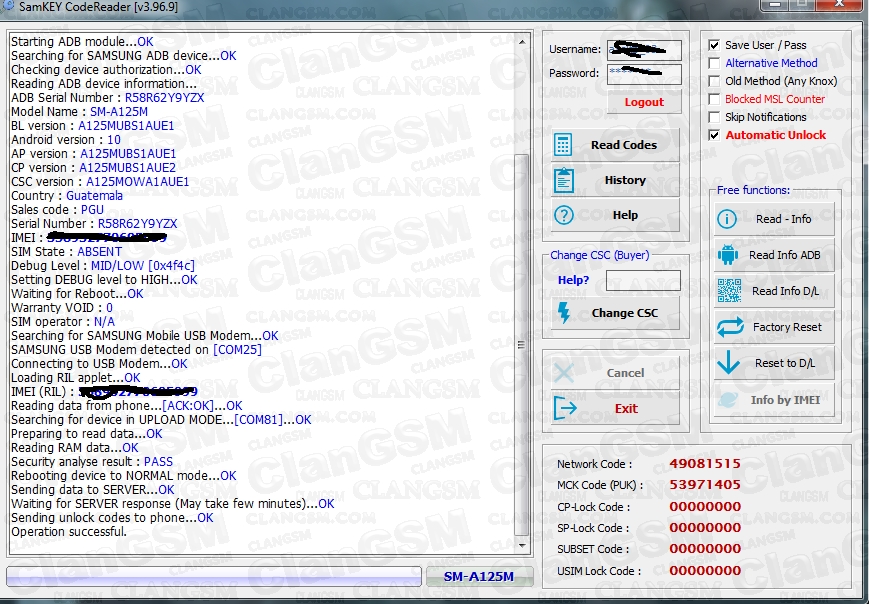Click the 'AP version : A125MUBS1AUE1' line
The height and width of the screenshot is (604, 869).
94,153
